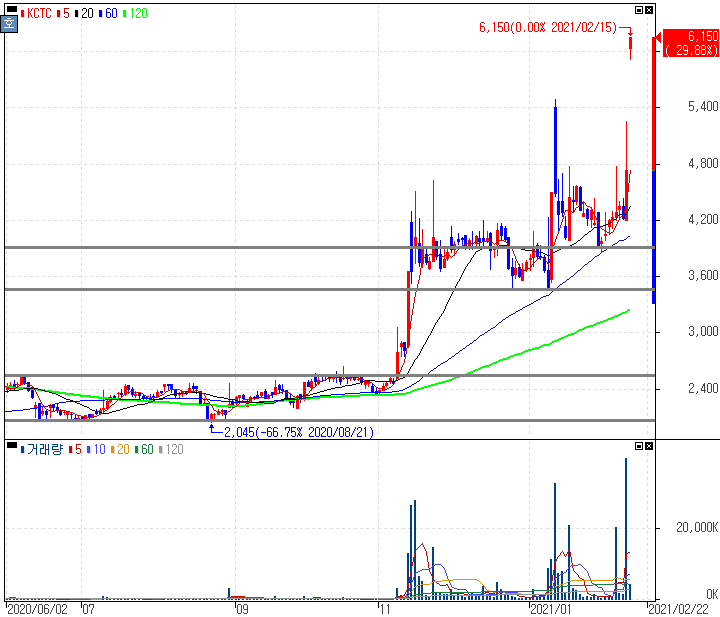Click the black box before 거래량 legend
Viewport: 720px width, 617px height.
click(12, 445)
